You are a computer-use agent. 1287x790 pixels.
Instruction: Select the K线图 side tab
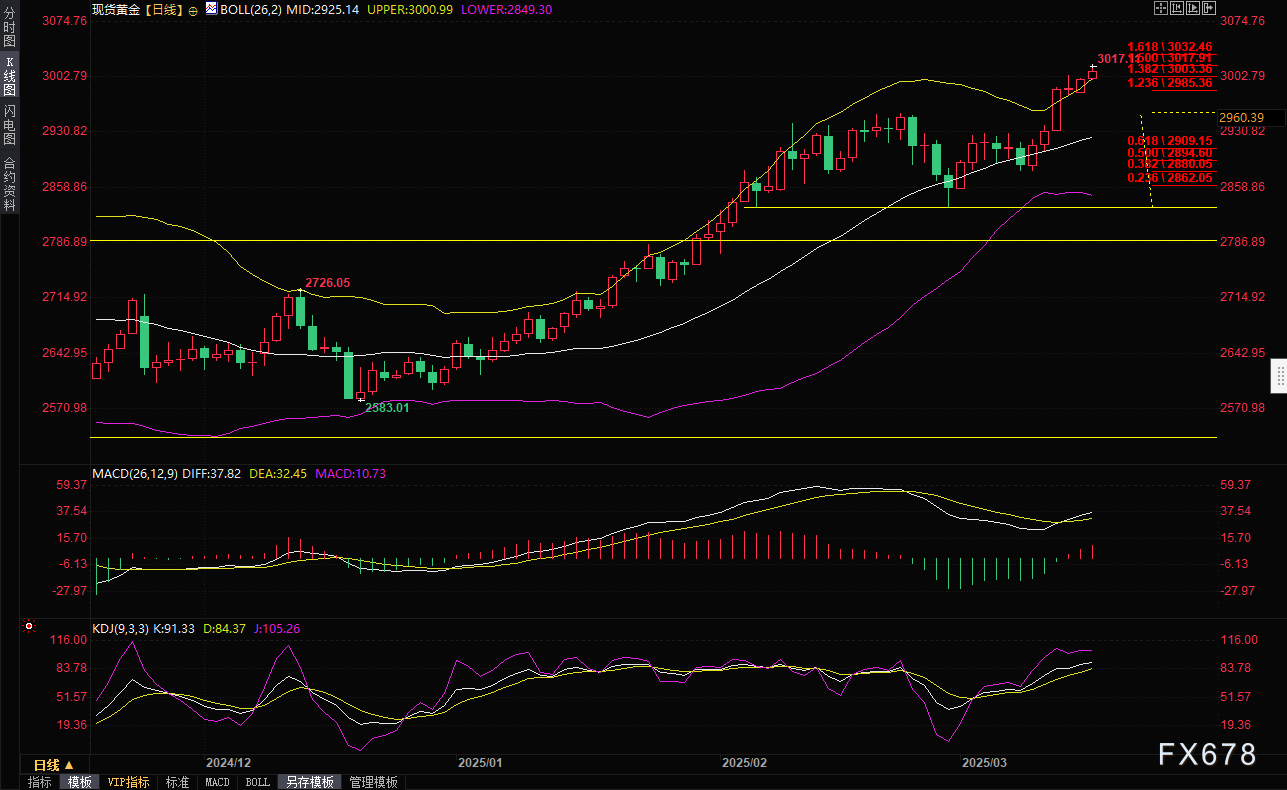(9, 75)
